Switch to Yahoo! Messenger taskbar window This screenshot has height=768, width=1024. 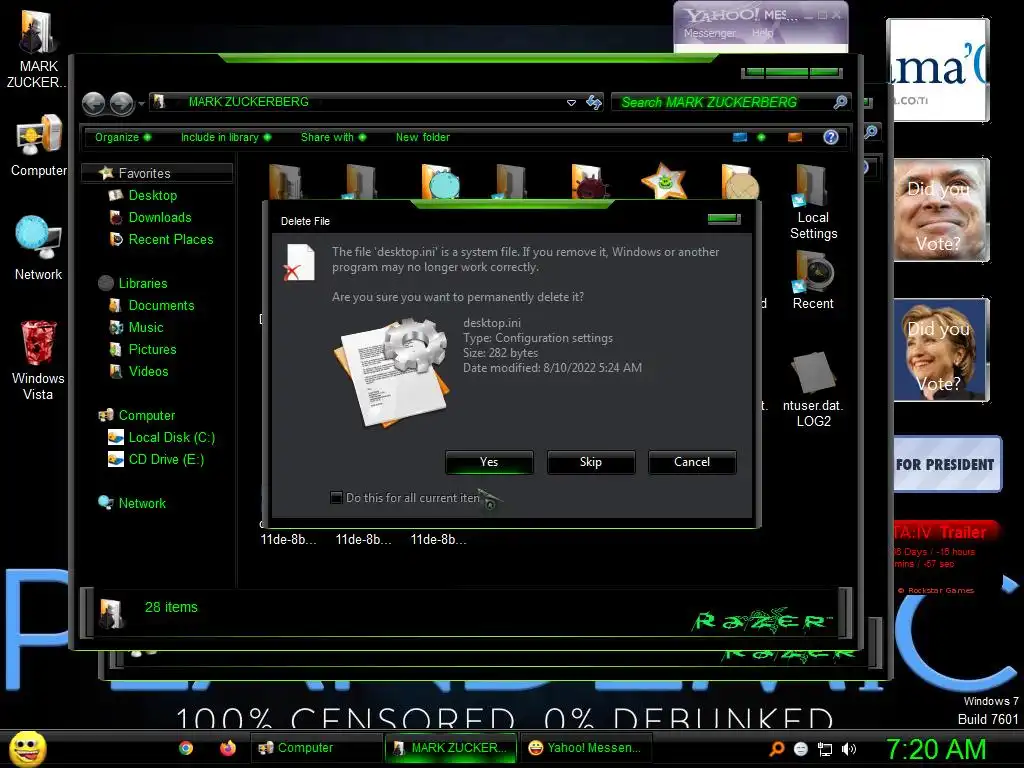[x=585, y=748]
